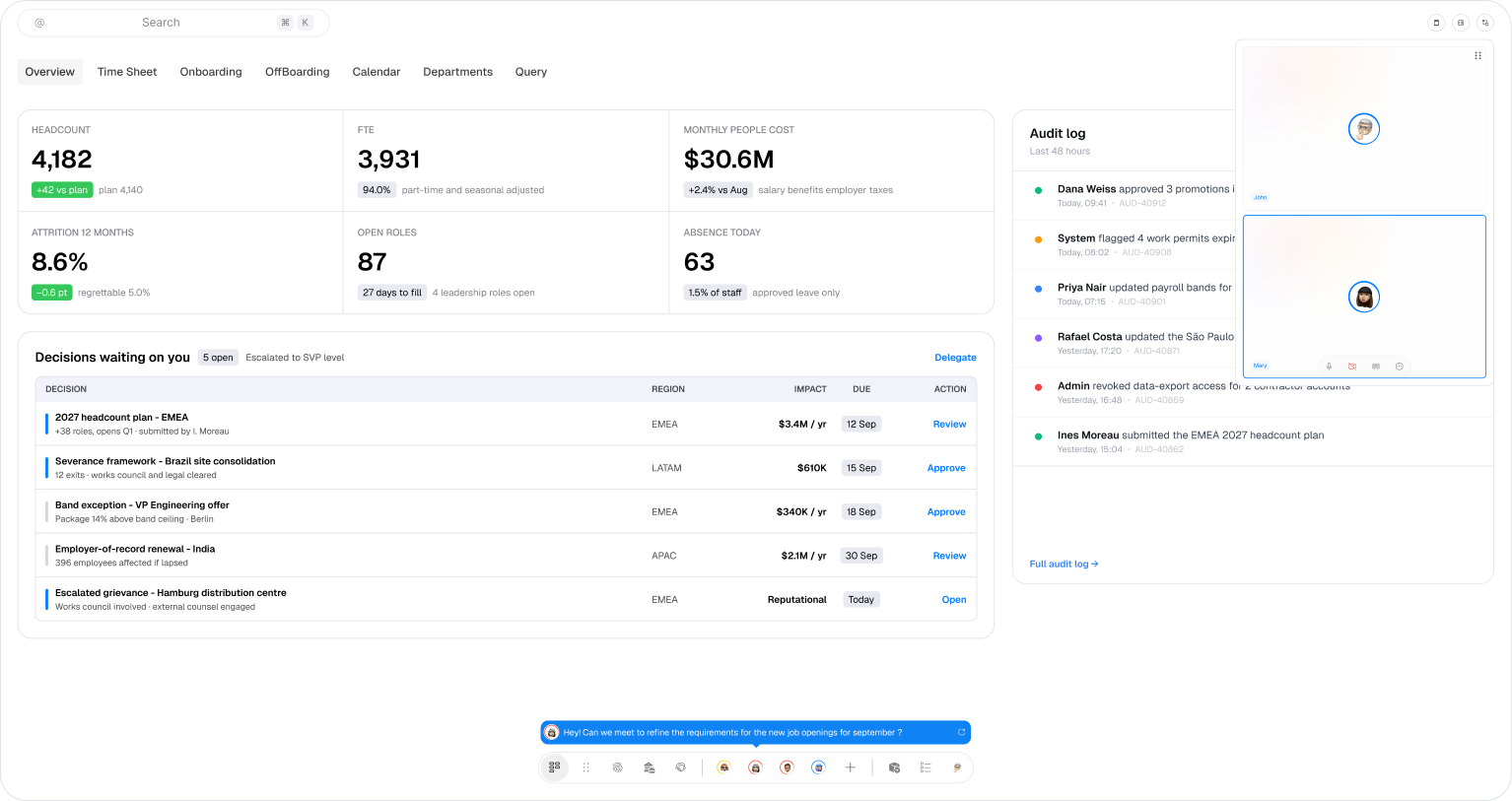The height and width of the screenshot is (801, 1512).
Task: Add a new contact with the plus icon
Action: 851,768
